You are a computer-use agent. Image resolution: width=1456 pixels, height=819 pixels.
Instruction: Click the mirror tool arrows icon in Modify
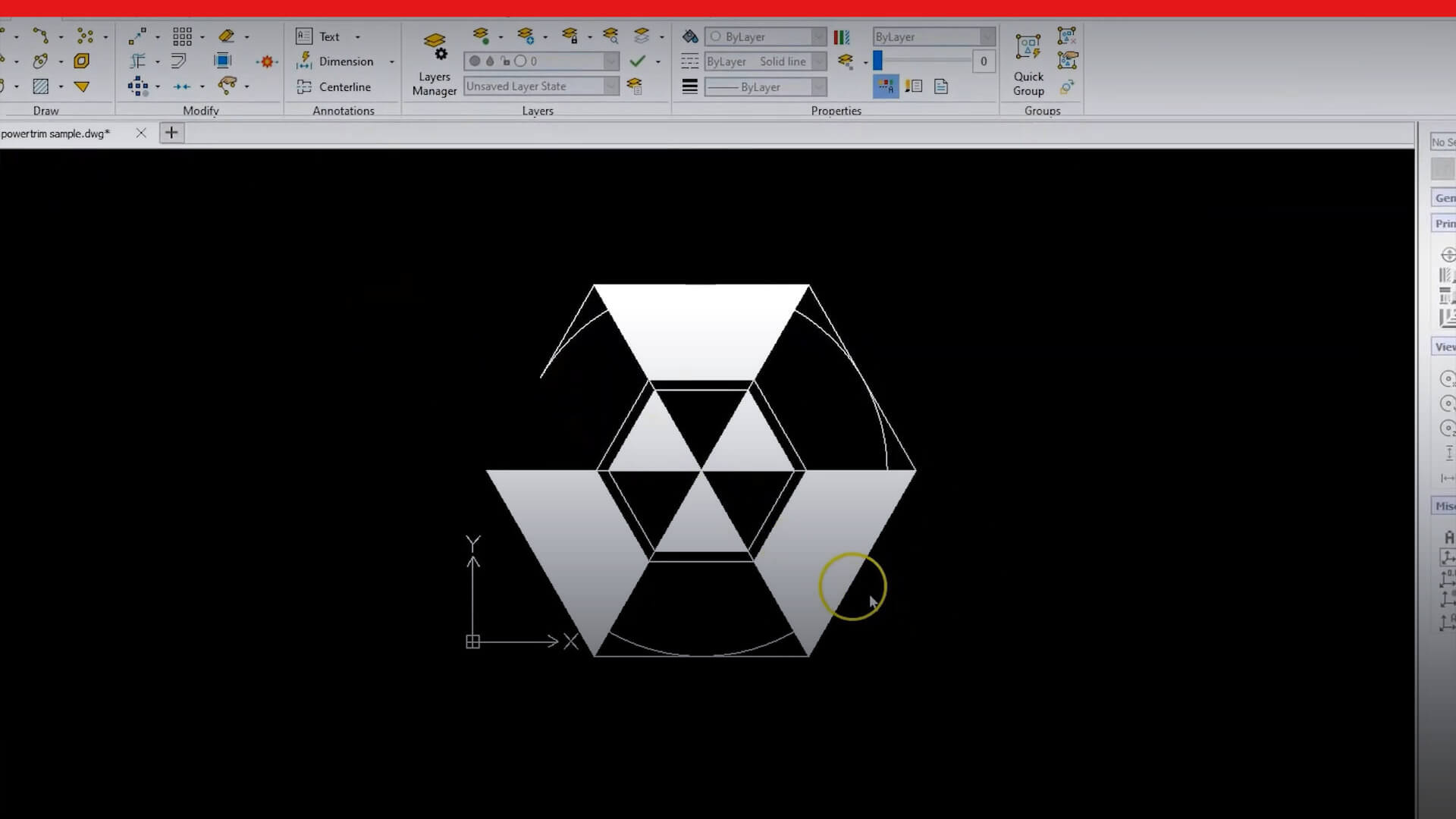click(x=182, y=86)
